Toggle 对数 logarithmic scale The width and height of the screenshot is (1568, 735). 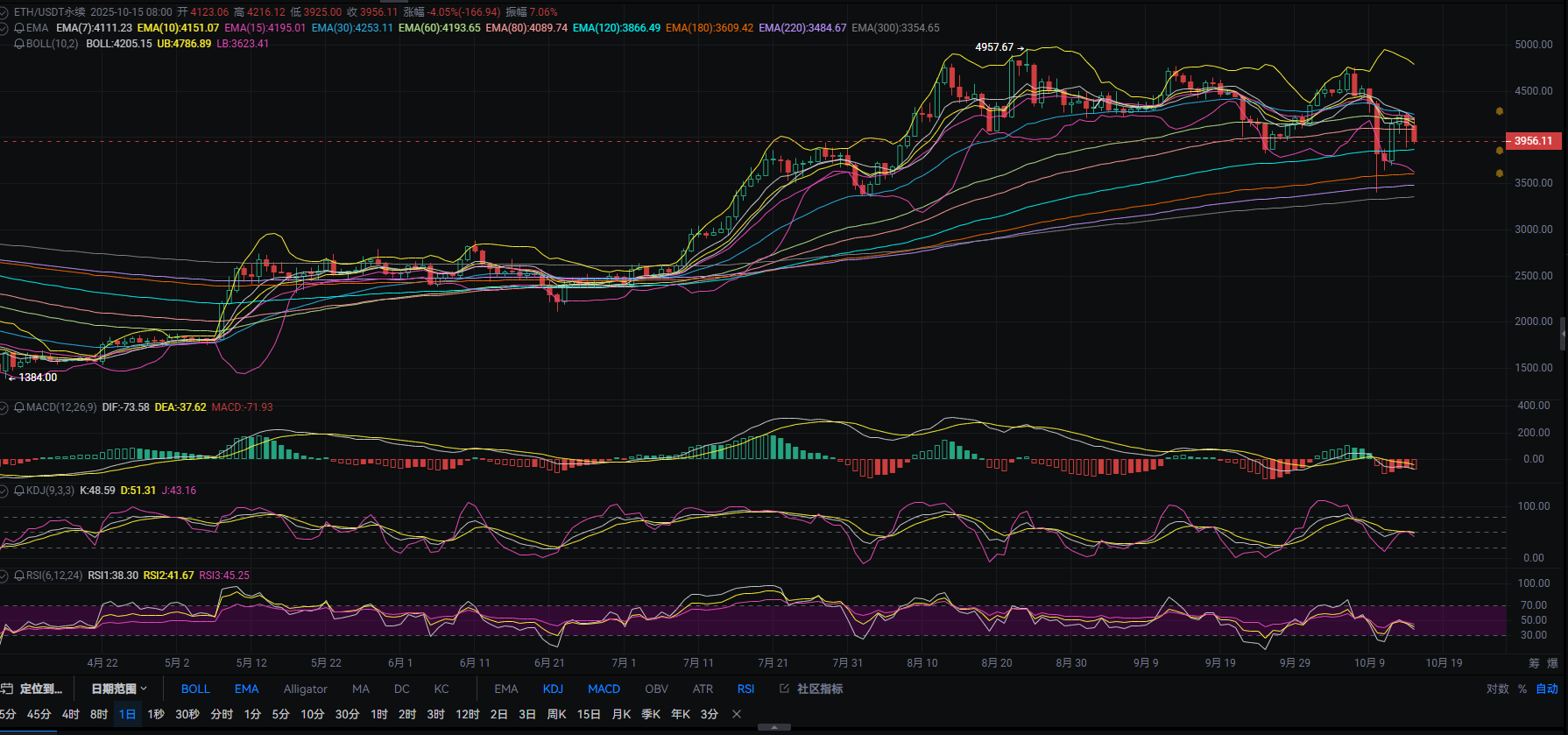(1497, 689)
